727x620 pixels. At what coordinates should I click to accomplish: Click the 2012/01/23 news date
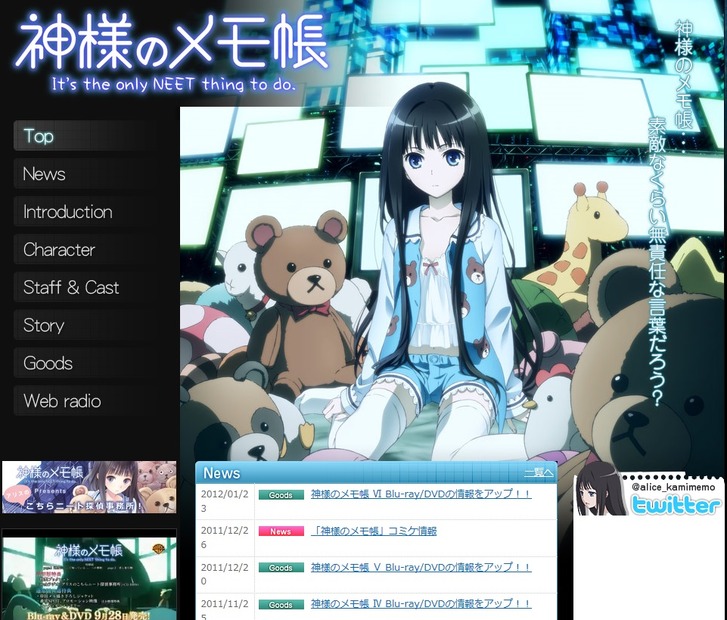[225, 501]
